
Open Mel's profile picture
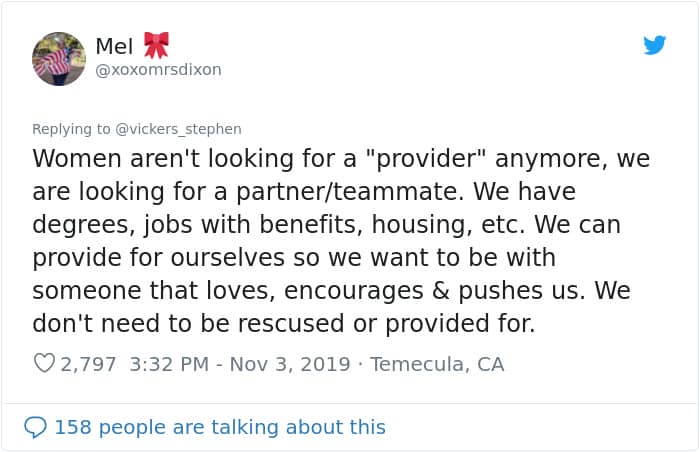[x=58, y=58]
